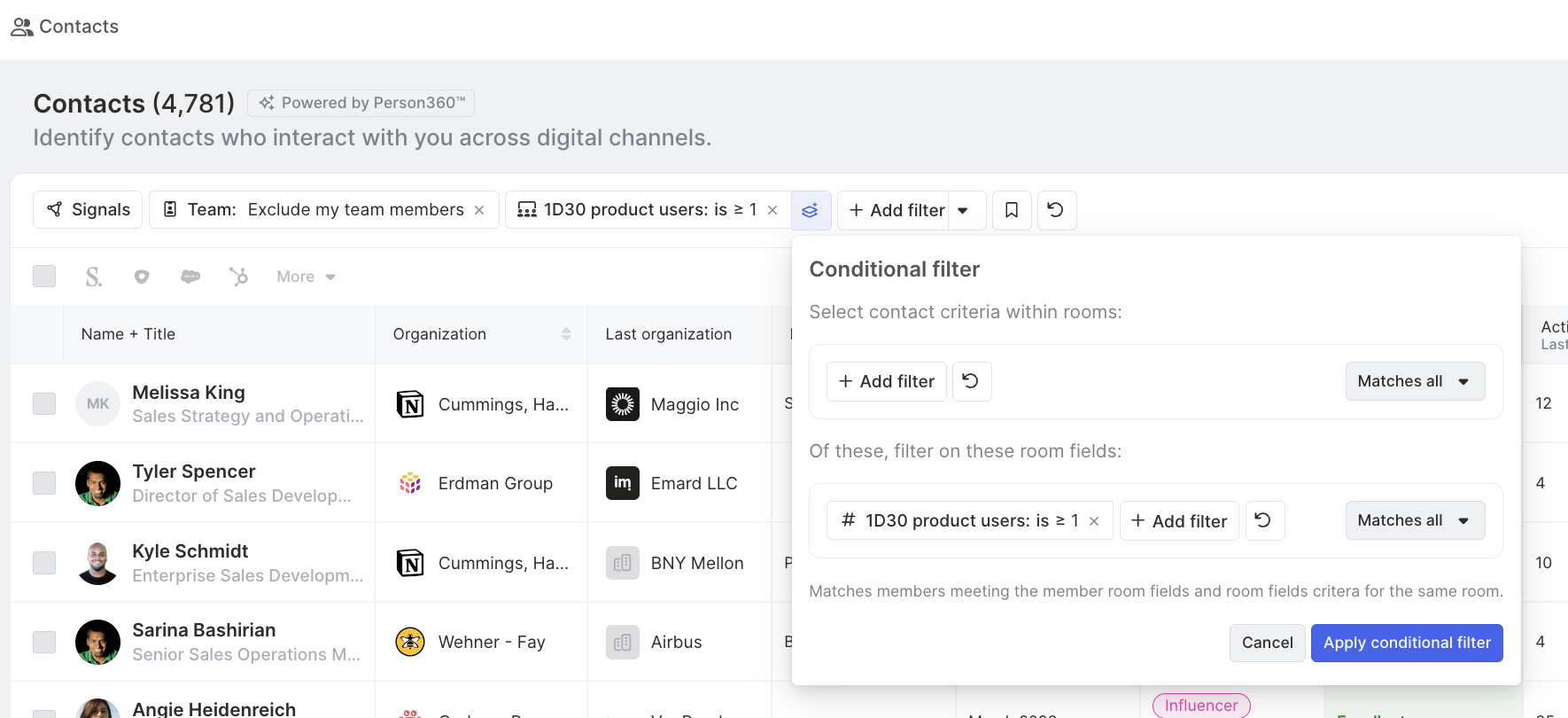Image resolution: width=1568 pixels, height=718 pixels.
Task: Remove 1D30 product users room field filter
Action: [1094, 521]
